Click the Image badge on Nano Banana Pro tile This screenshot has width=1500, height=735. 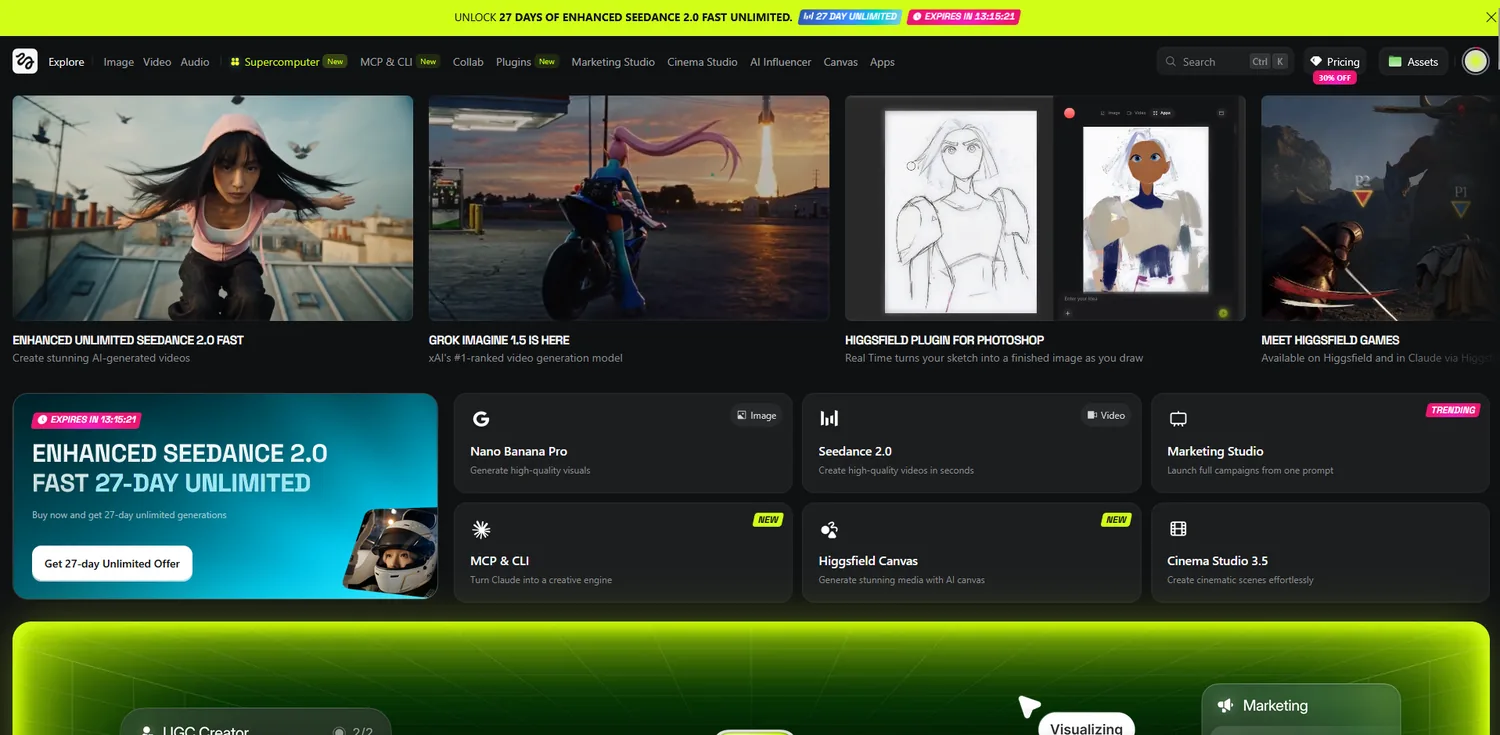(x=756, y=415)
